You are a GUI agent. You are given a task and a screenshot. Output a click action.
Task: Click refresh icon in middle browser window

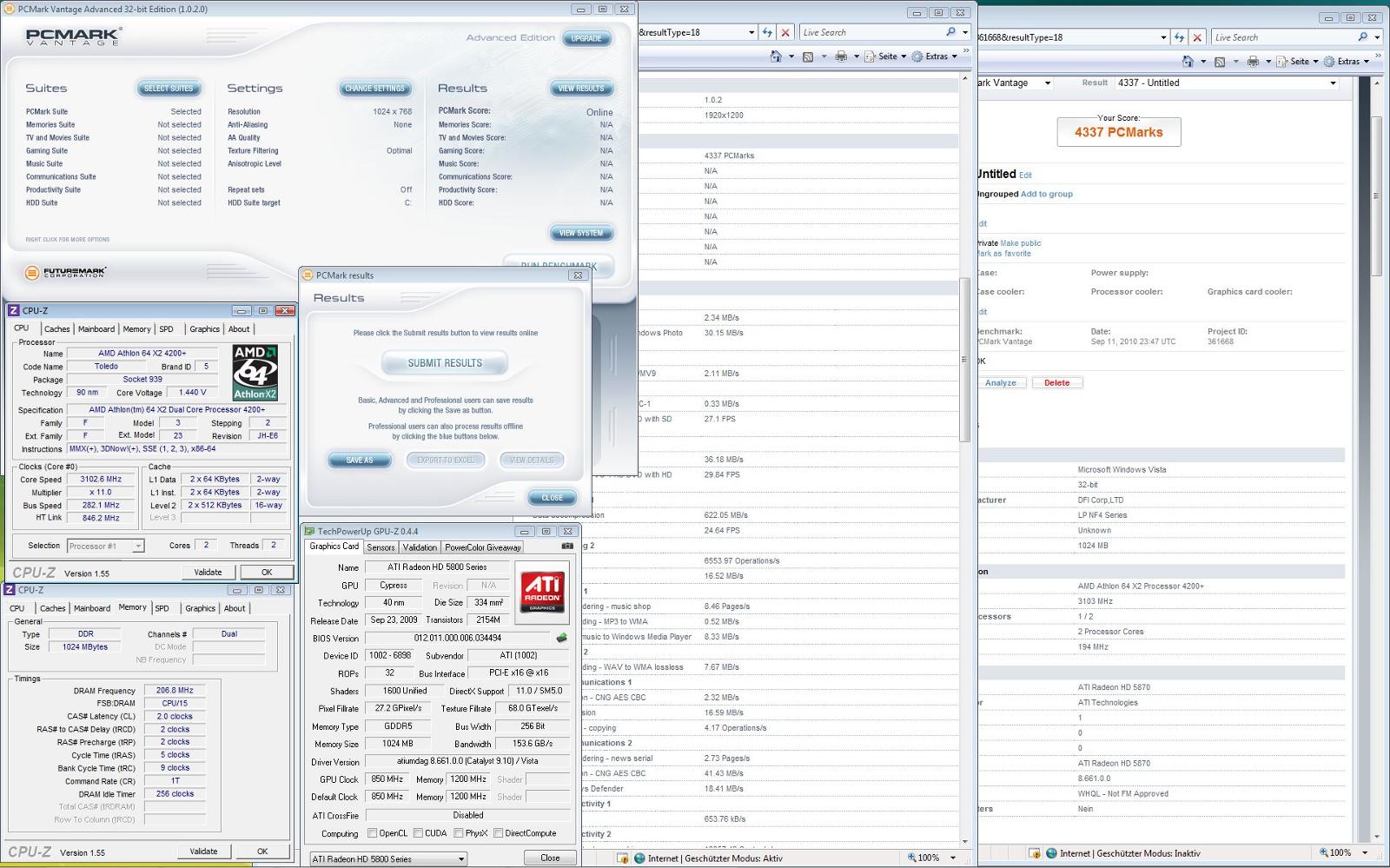tap(767, 32)
